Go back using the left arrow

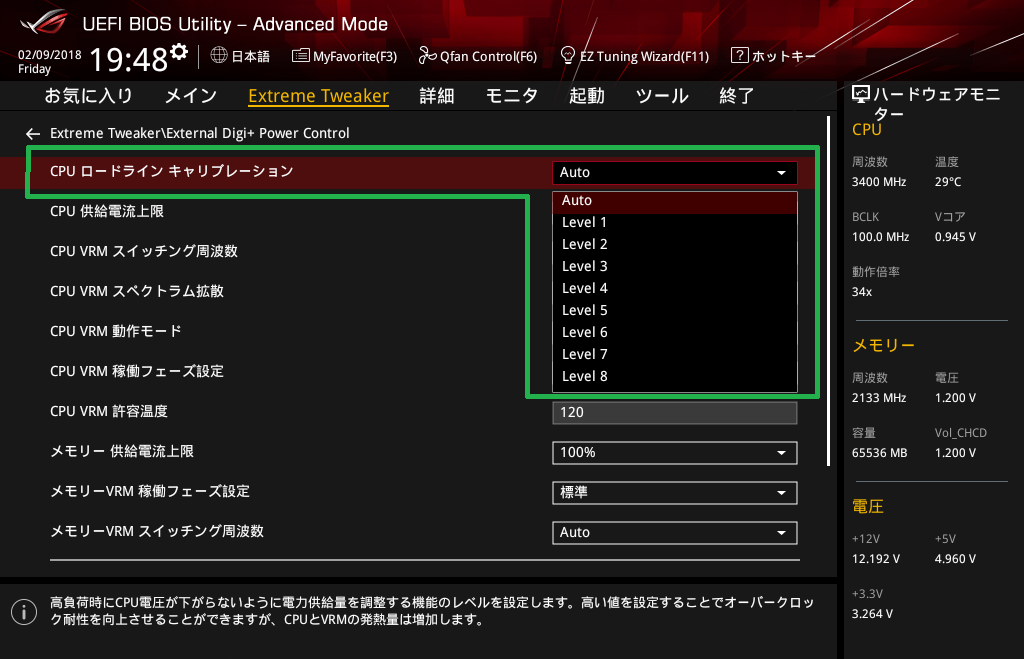coord(33,134)
